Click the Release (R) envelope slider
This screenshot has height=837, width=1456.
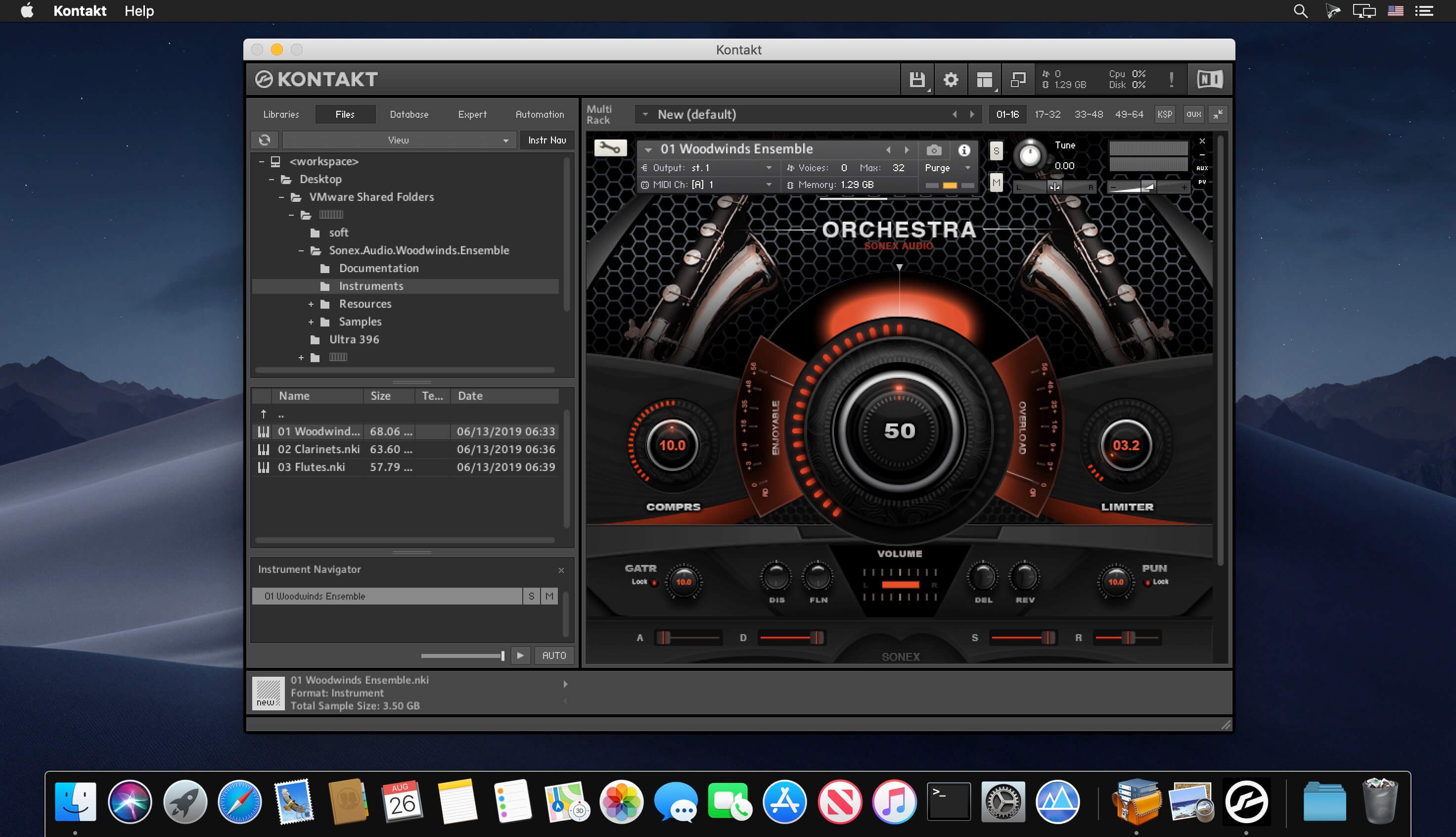coord(1127,638)
